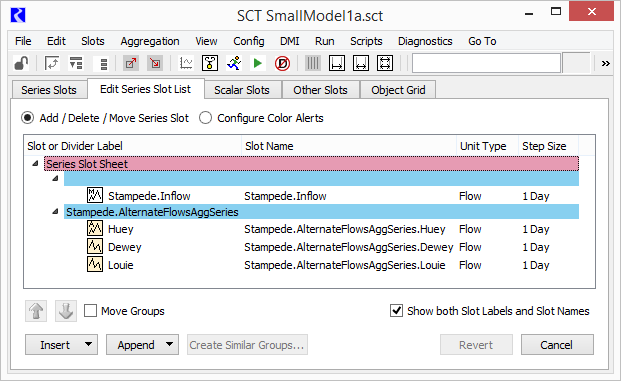Open the Append button dropdown arrow
This screenshot has width=621, height=381.
pos(170,345)
